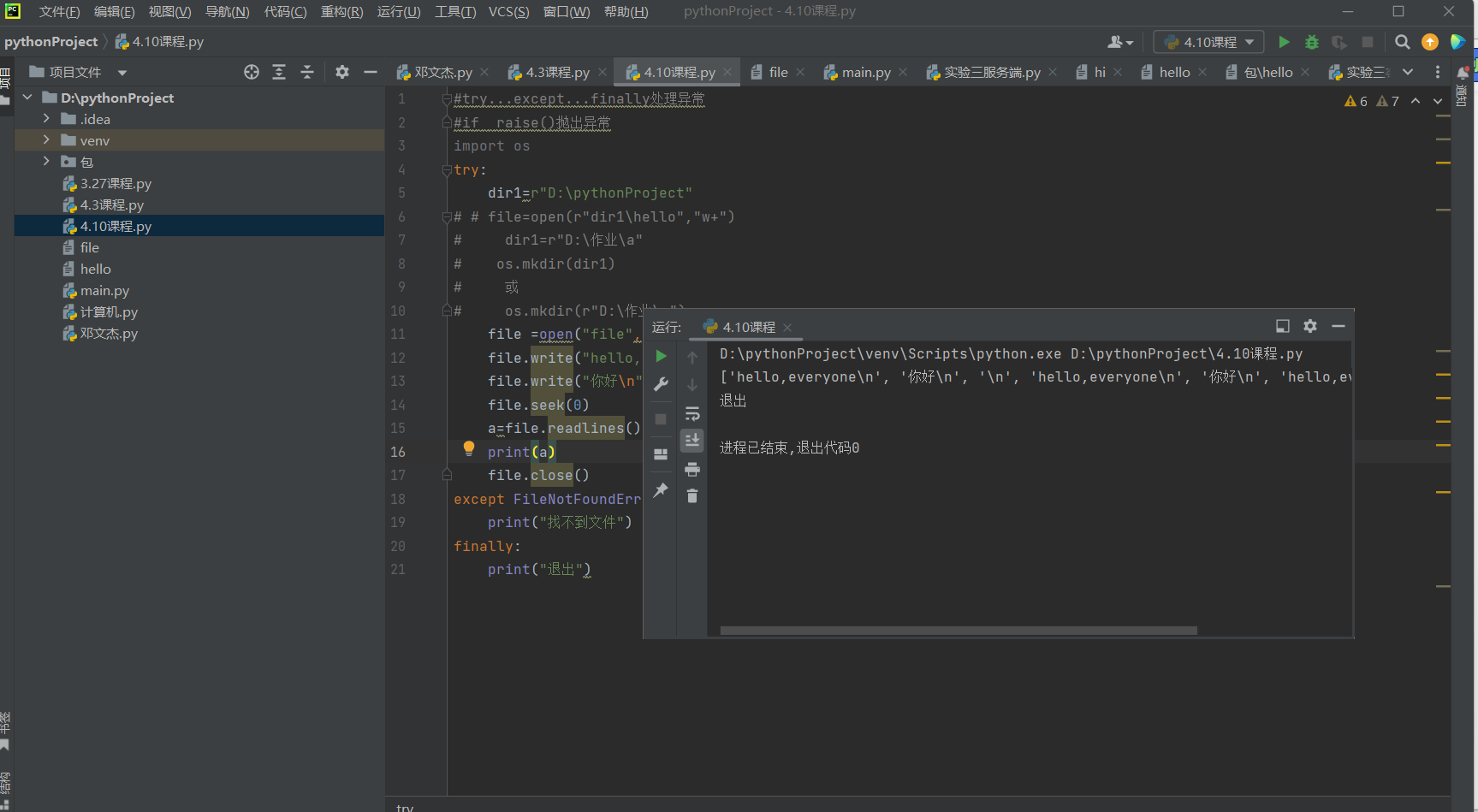Switch to the main.py editor tab
Viewport: 1478px width, 812px height.
coord(865,73)
